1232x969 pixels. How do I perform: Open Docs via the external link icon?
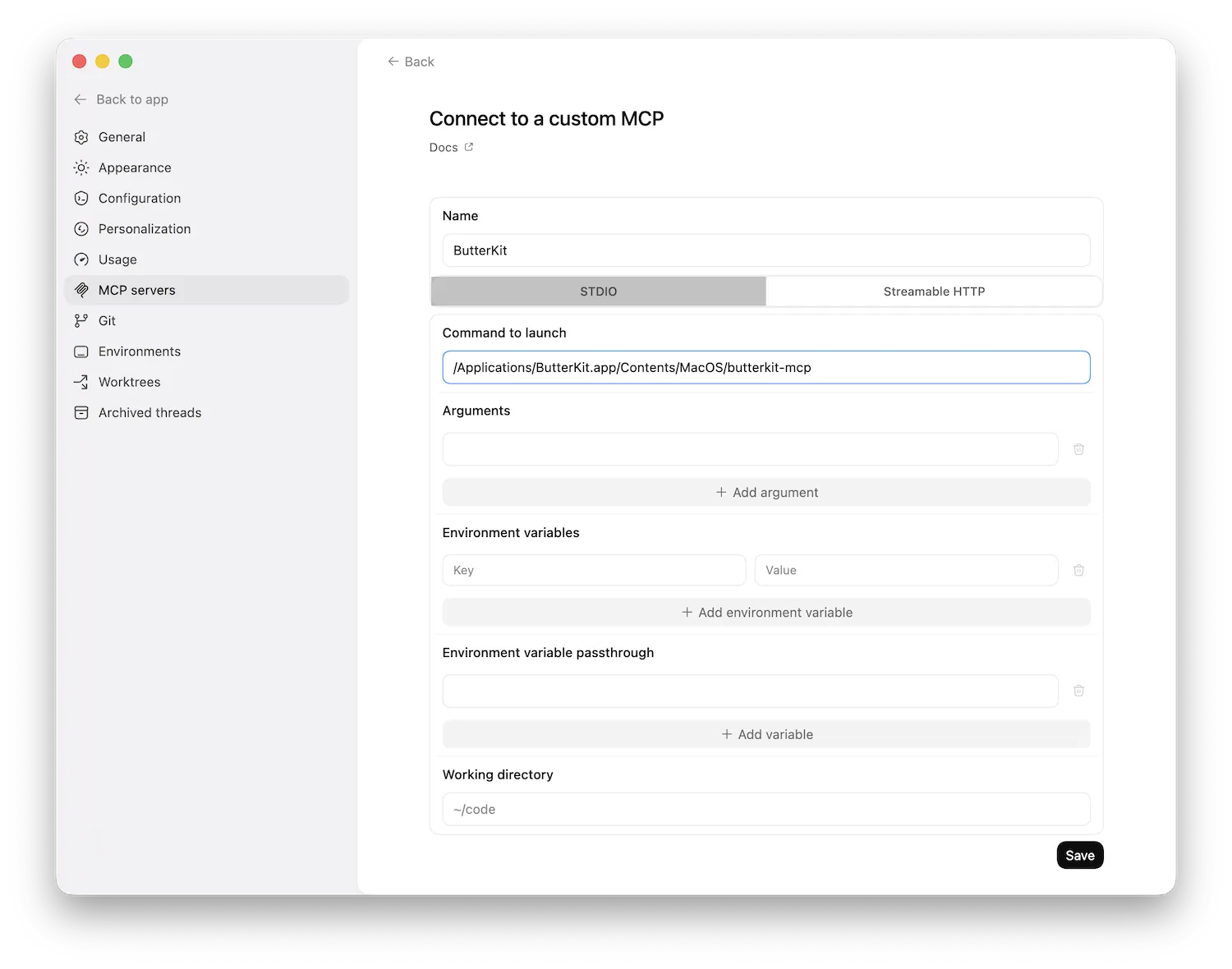[x=469, y=147]
